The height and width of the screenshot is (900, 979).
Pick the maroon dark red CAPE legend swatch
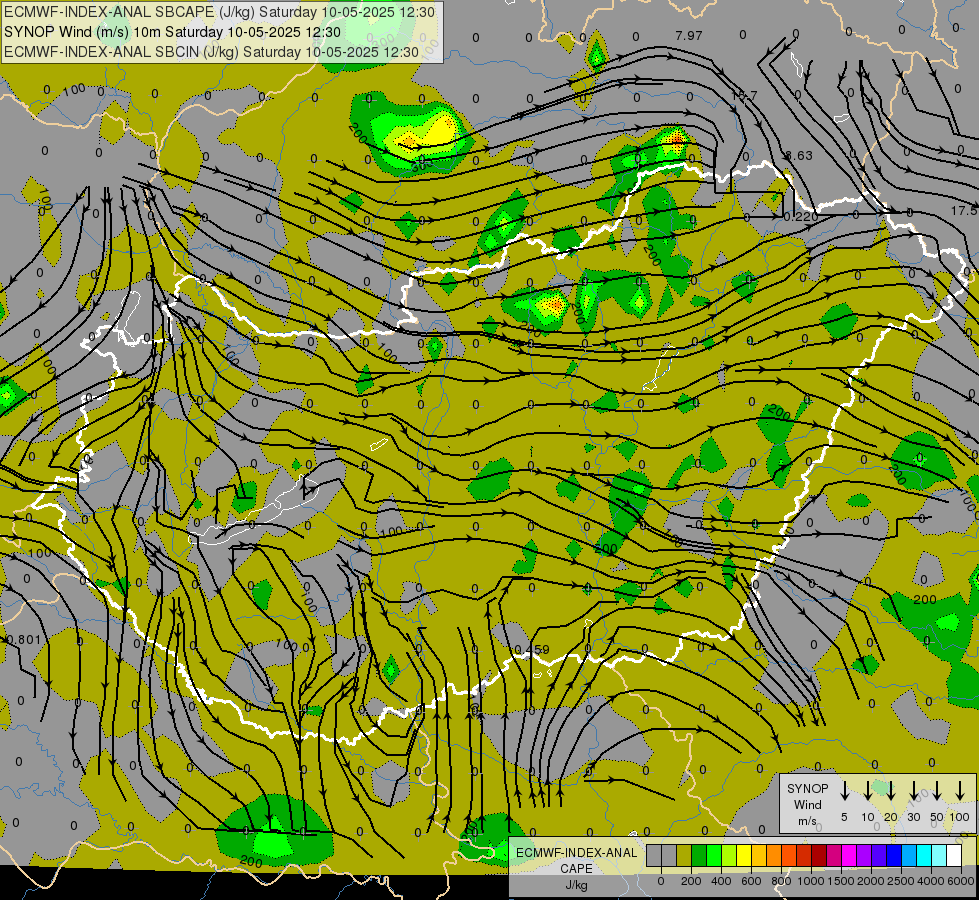(x=819, y=855)
